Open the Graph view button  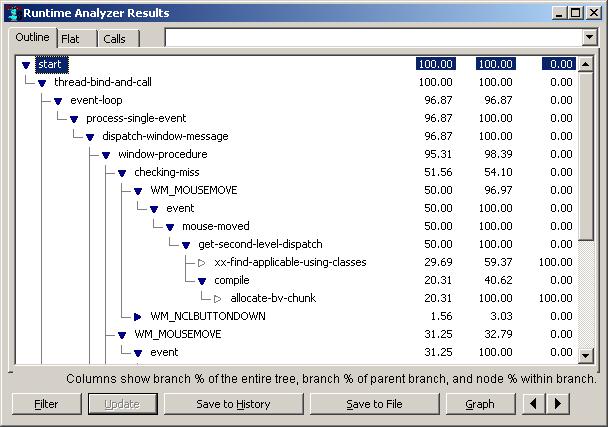pos(480,404)
